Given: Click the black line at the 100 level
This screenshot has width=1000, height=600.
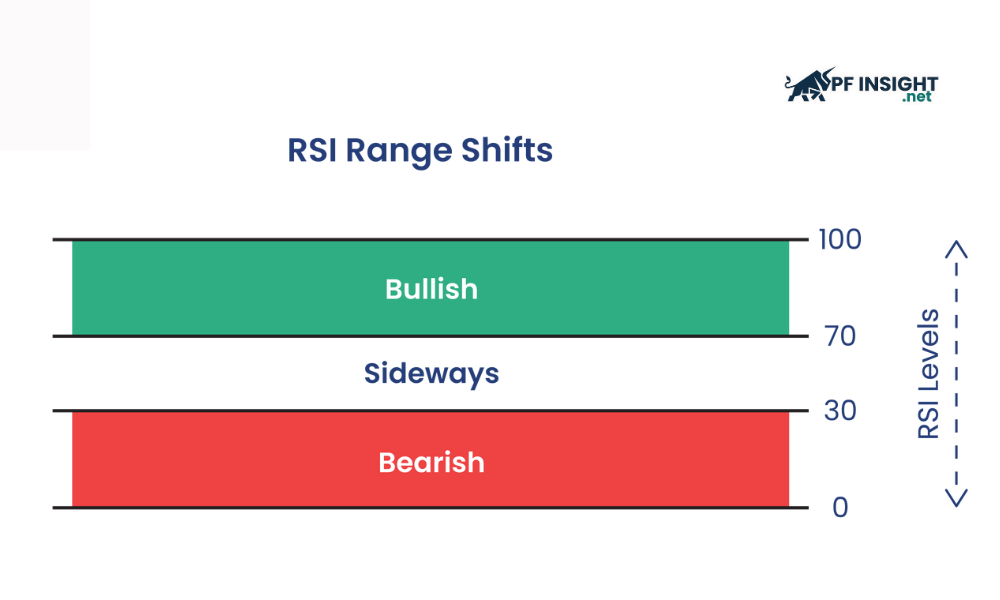Looking at the screenshot, I should click(430, 240).
